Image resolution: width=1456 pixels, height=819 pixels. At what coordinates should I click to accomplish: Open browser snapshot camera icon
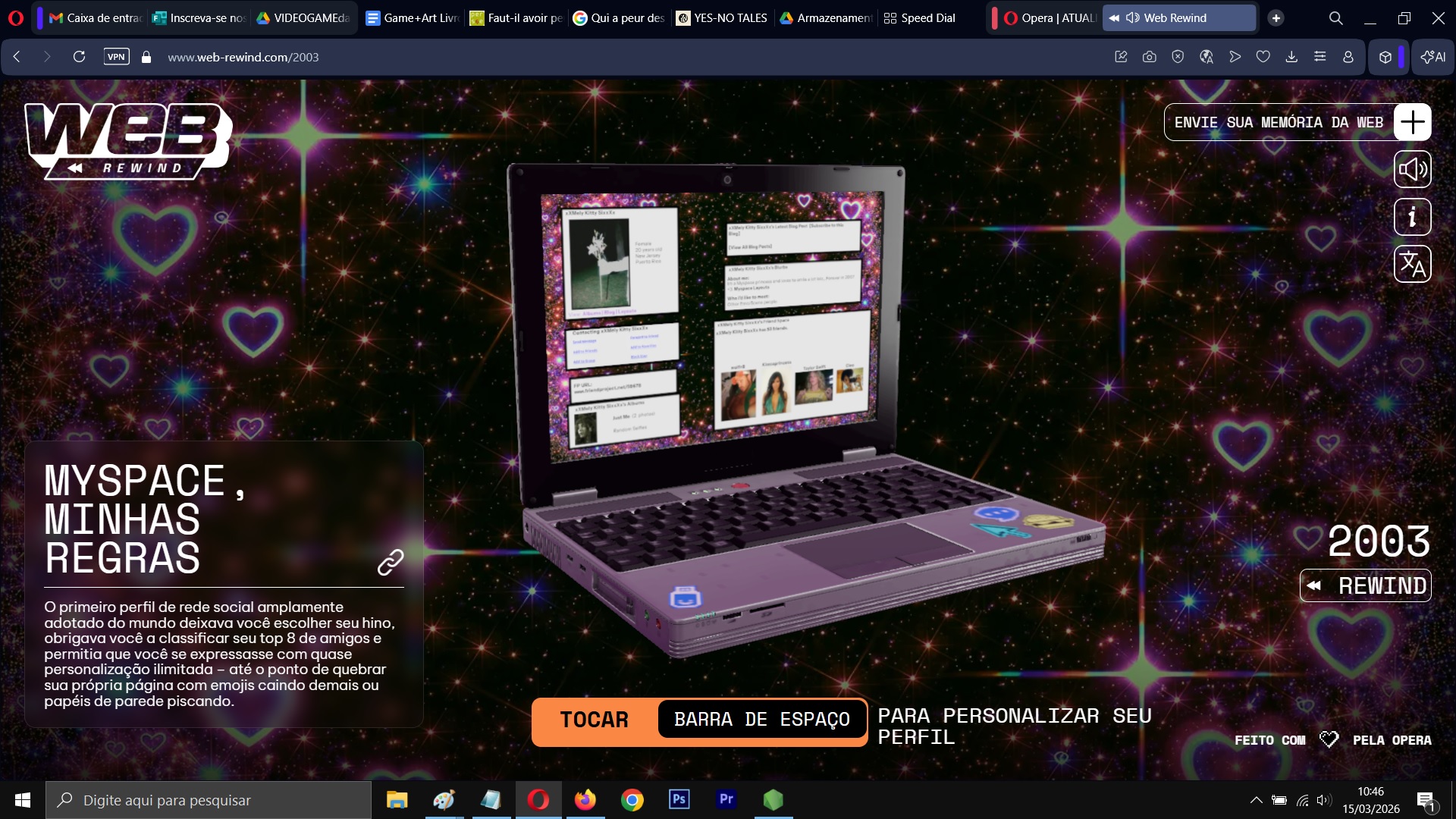1150,57
